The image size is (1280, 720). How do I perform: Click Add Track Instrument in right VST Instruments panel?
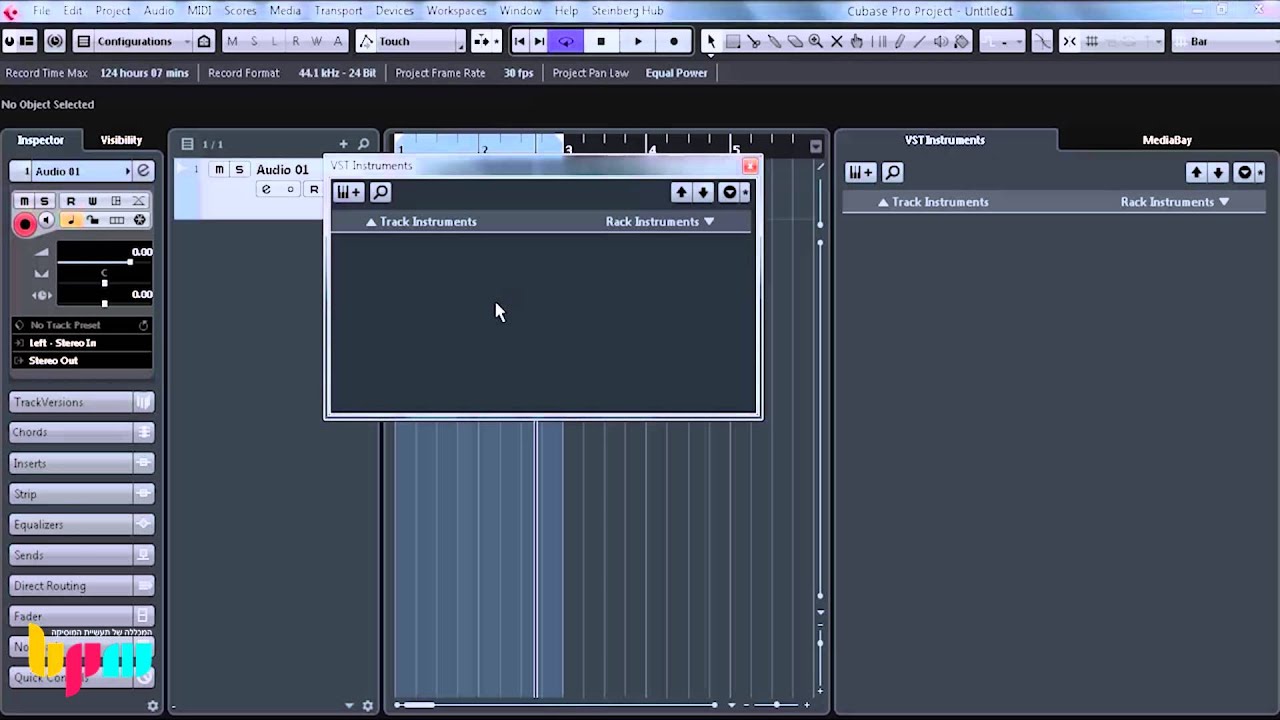click(860, 172)
